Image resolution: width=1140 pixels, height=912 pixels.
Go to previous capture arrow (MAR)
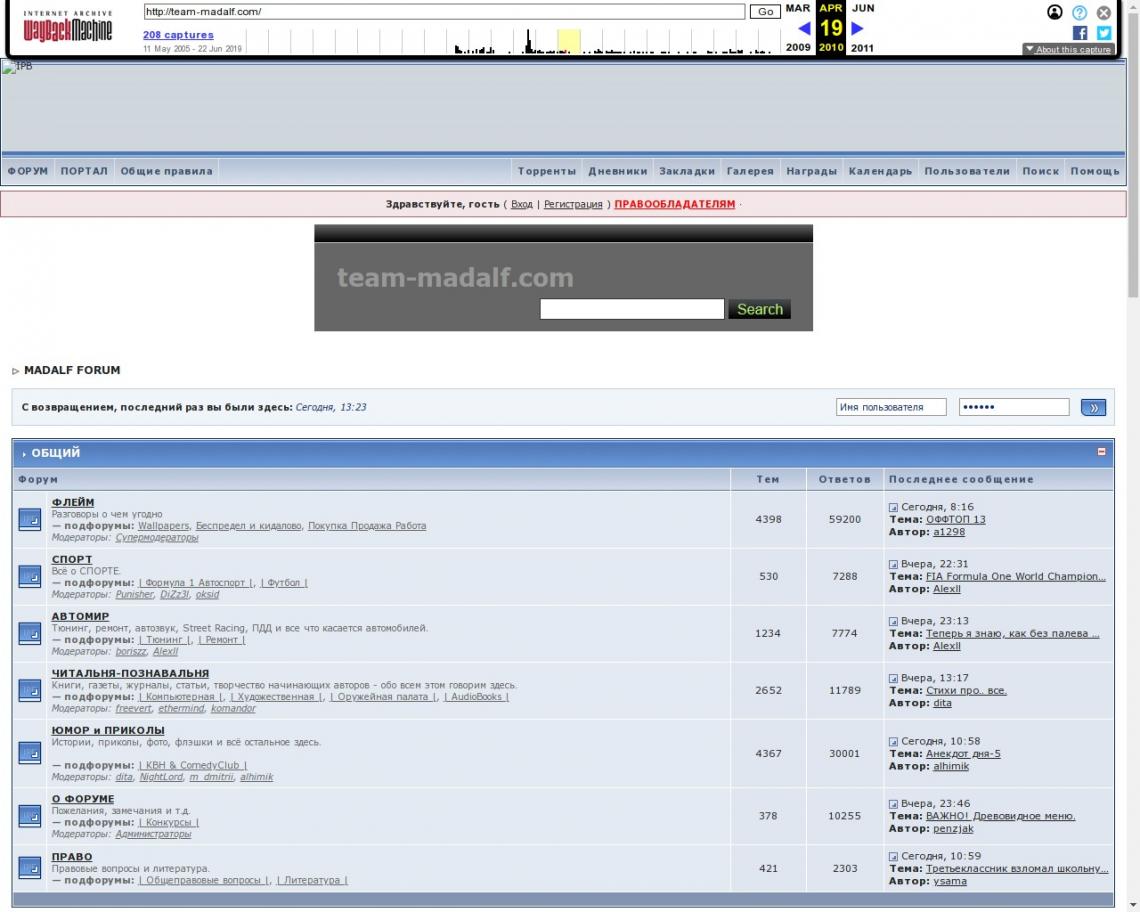point(804,28)
